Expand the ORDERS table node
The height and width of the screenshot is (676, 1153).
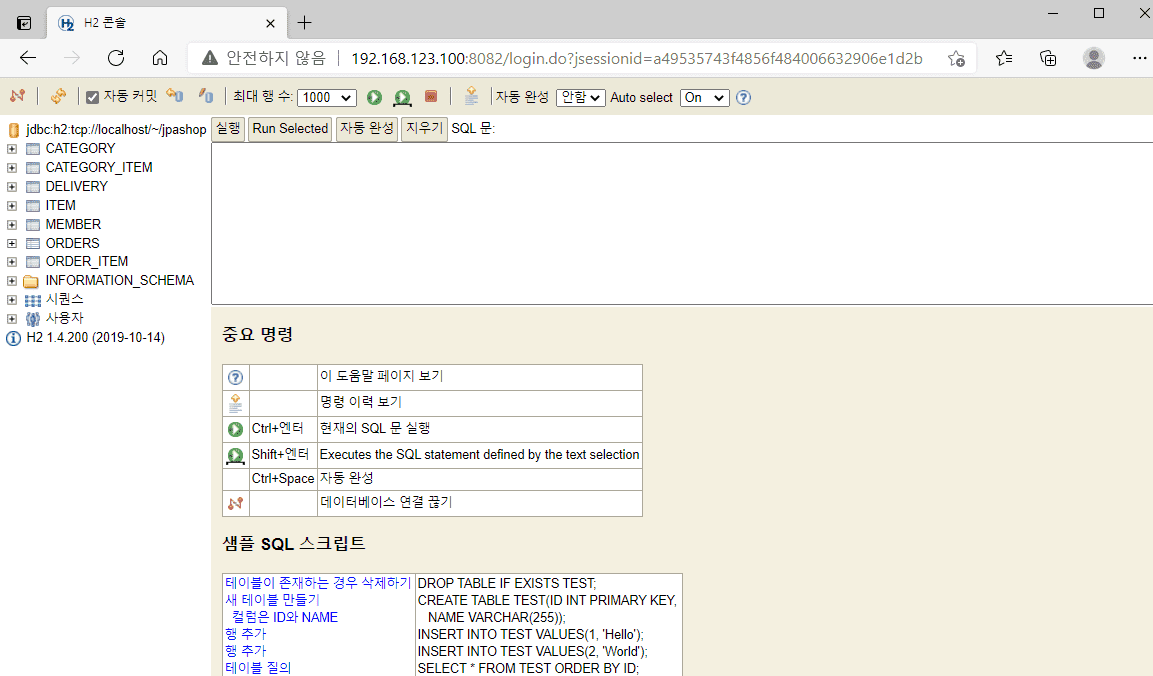(x=12, y=243)
